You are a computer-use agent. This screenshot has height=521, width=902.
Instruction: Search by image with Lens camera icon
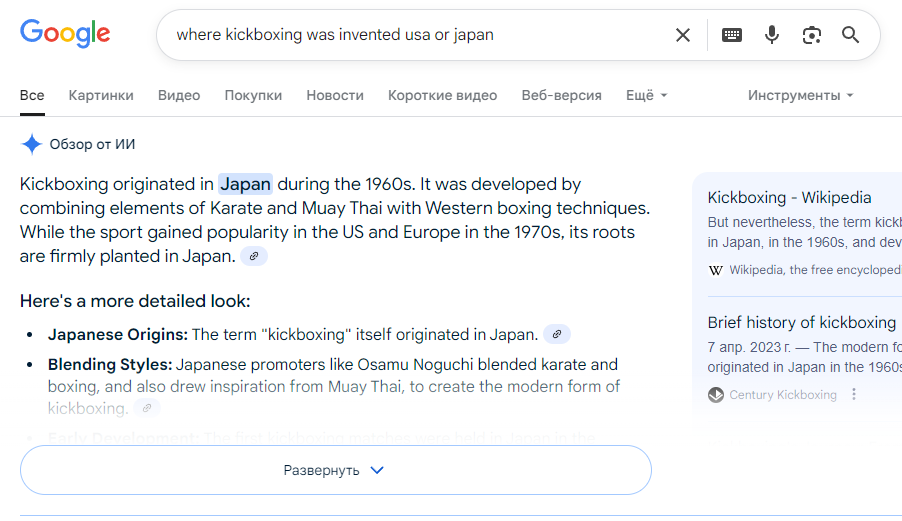pyautogui.click(x=812, y=35)
